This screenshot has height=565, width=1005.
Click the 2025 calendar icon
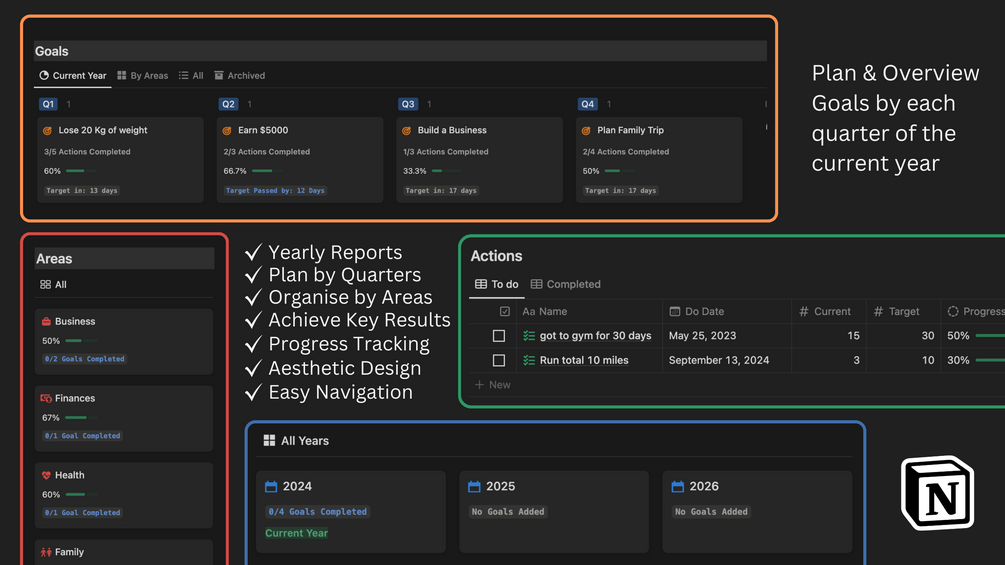[474, 487]
